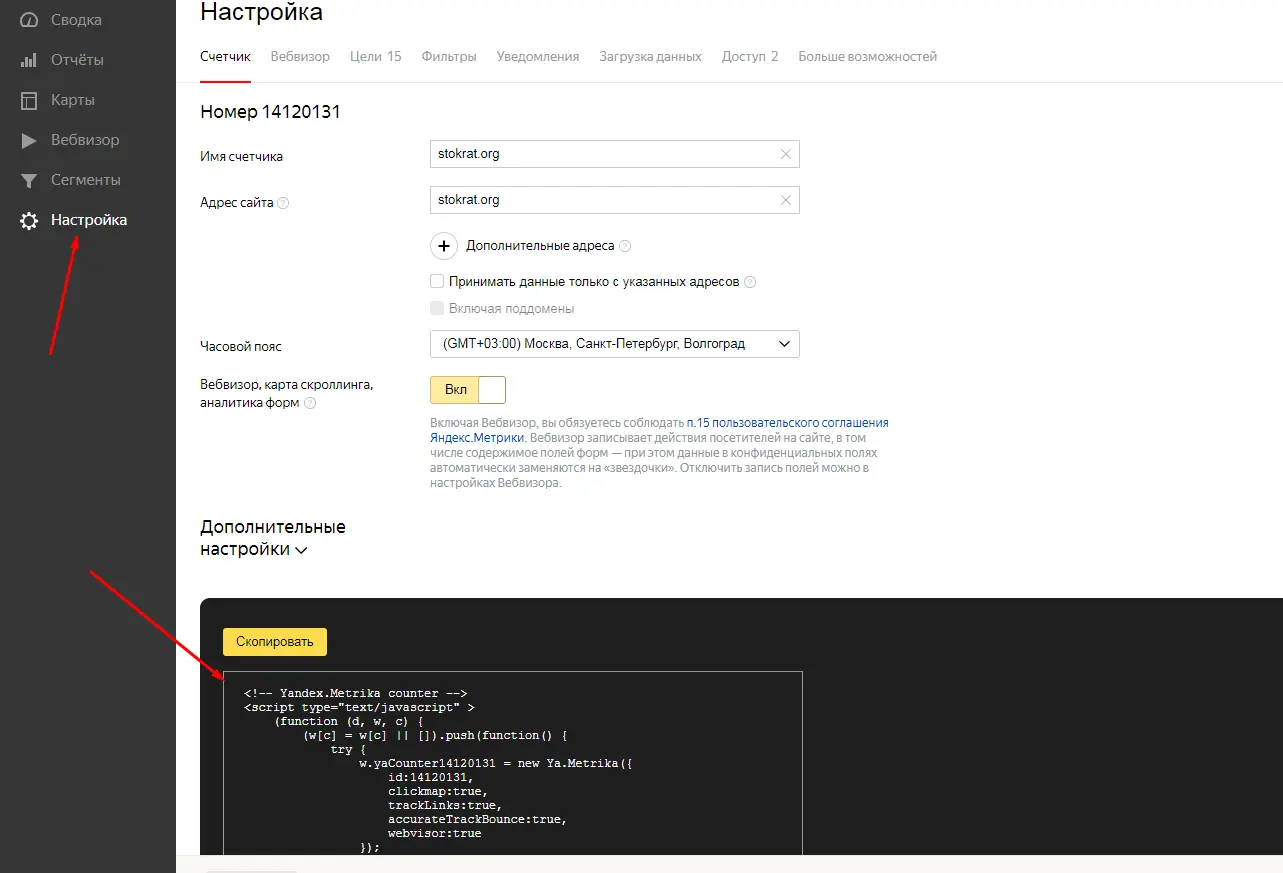
Task: Open the п.15 пользовательского соглашения link
Action: click(x=788, y=423)
